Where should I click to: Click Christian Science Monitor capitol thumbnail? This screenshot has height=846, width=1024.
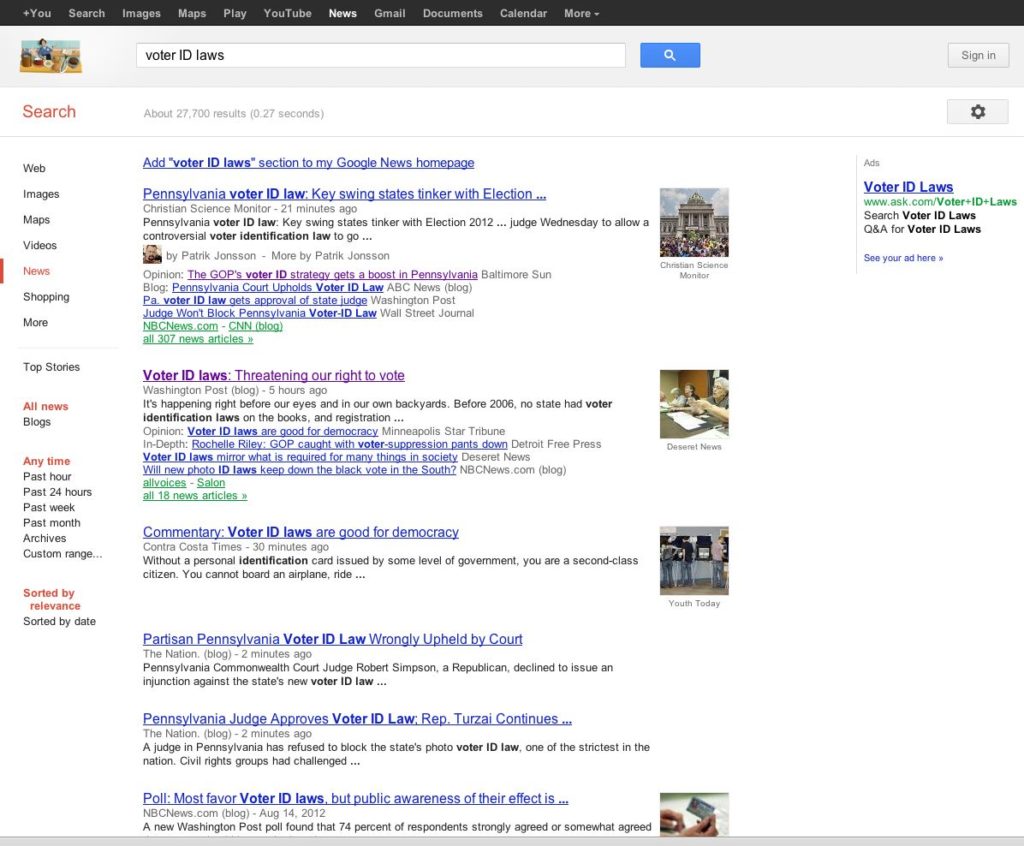694,223
